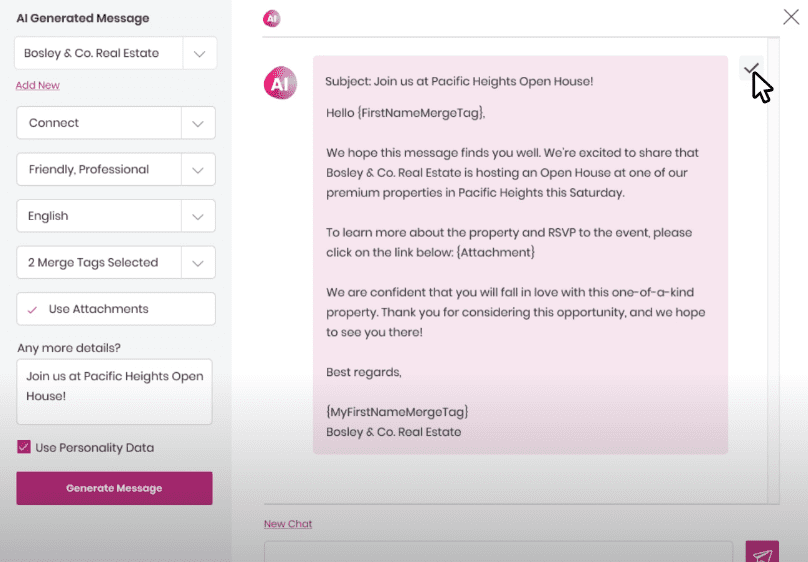Focus the chat input field at bottom
The width and height of the screenshot is (808, 562).
pos(498,552)
